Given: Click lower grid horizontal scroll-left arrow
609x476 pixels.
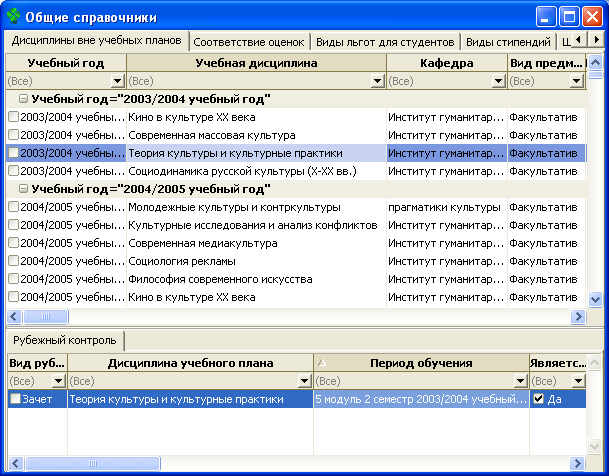Looking at the screenshot, I should click(15, 463).
